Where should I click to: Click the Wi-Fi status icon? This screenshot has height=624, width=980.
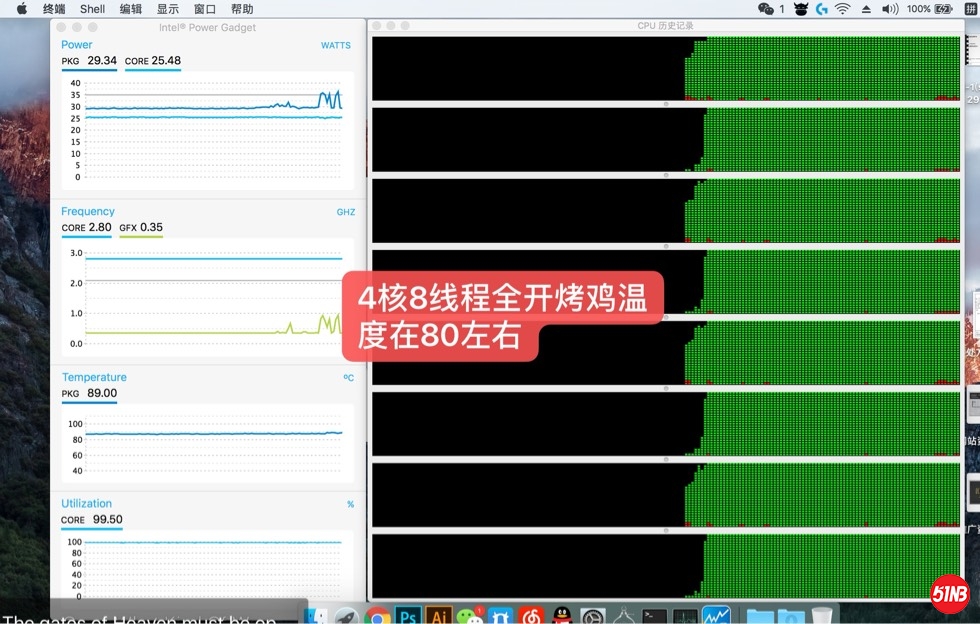[843, 9]
